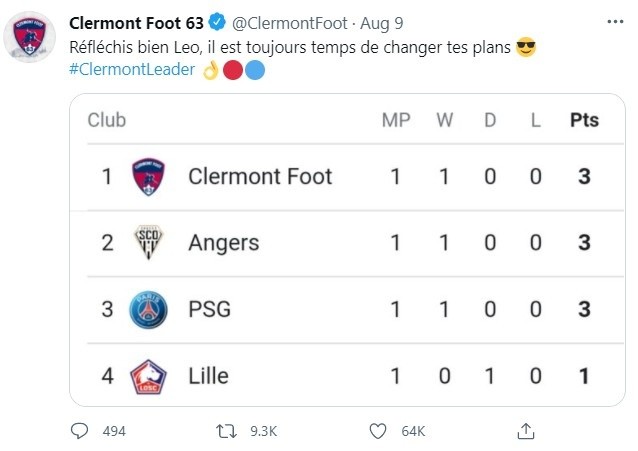Retweet using the arrows icon
This screenshot has height=451, width=638.
tap(226, 431)
